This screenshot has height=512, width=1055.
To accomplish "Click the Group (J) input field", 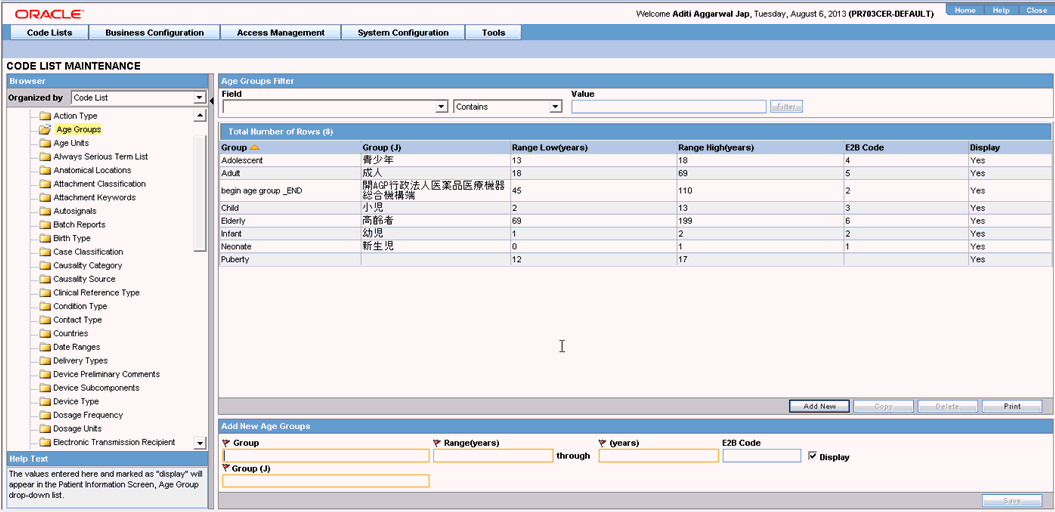I will [326, 480].
